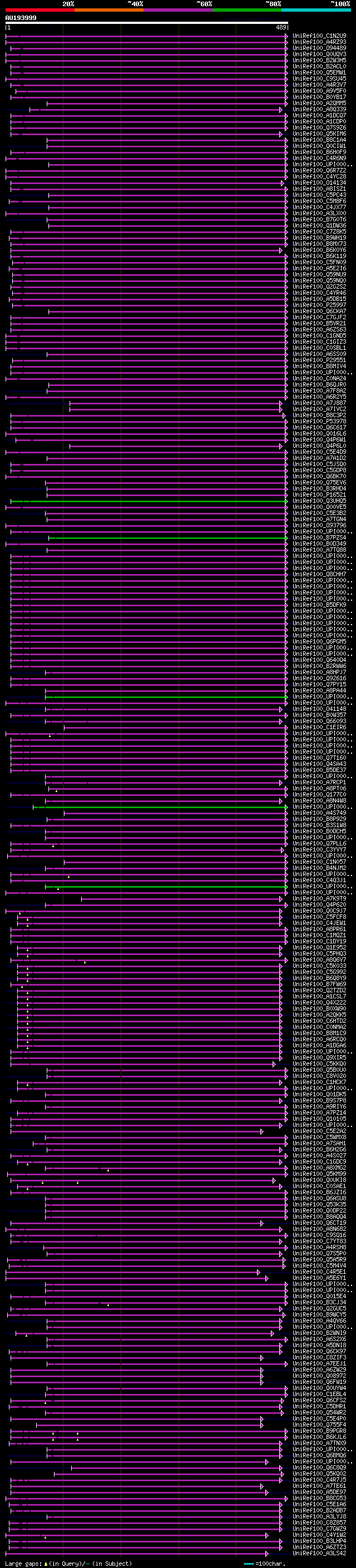
Task: Select hit label UniRef100_A1CSL7
Action: pyautogui.click(x=319, y=996)
